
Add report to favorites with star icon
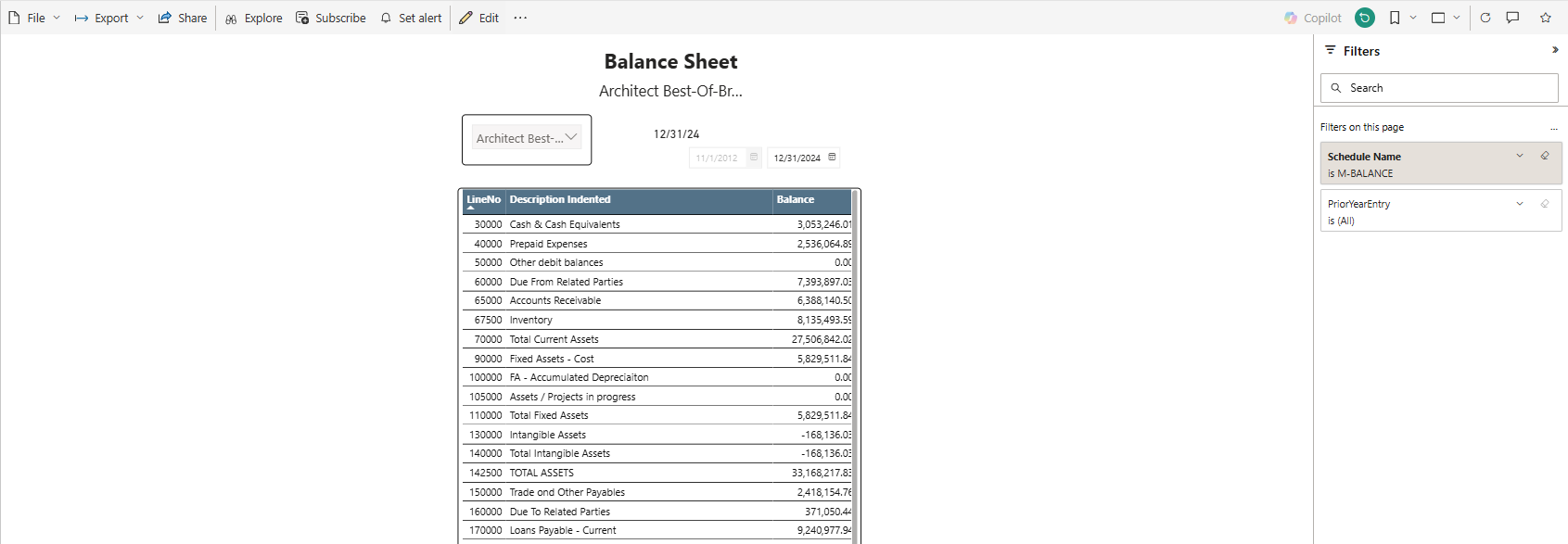1546,18
